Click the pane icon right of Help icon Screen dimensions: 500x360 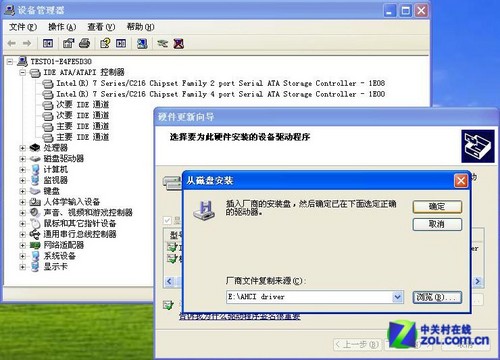coord(121,43)
